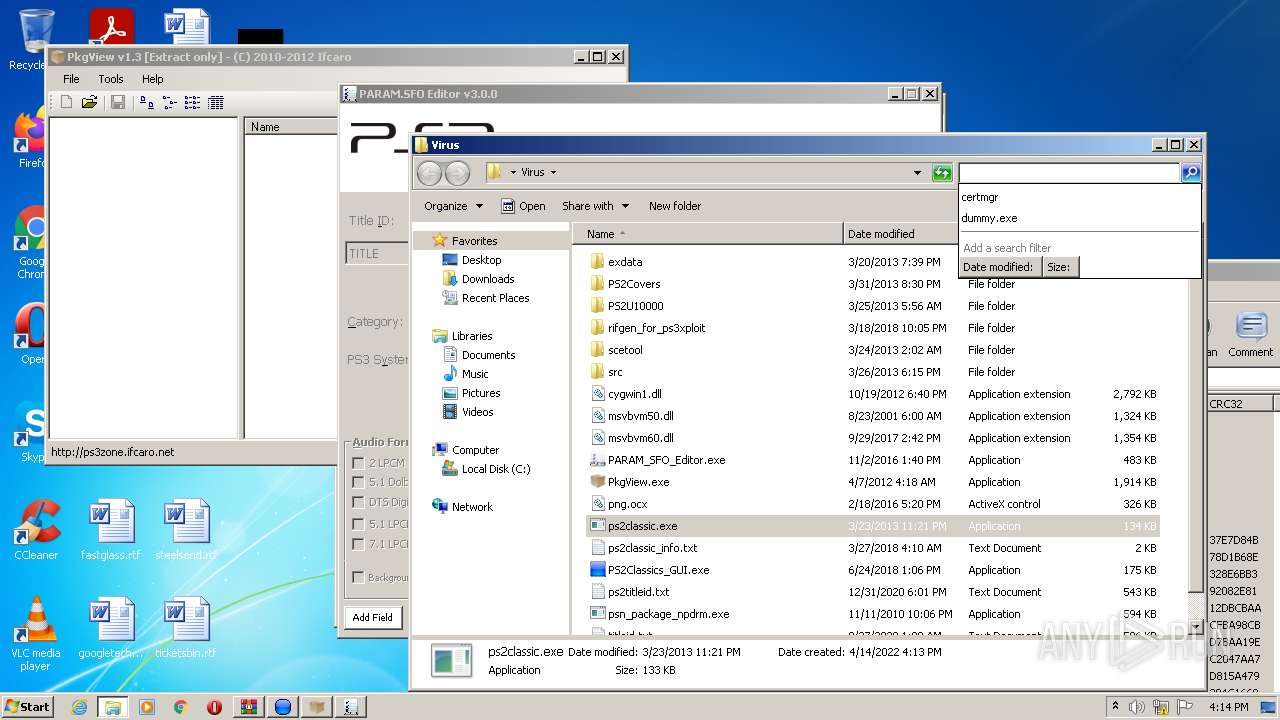1280x720 pixels.
Task: Open Downloads in Favorites
Action: click(488, 279)
